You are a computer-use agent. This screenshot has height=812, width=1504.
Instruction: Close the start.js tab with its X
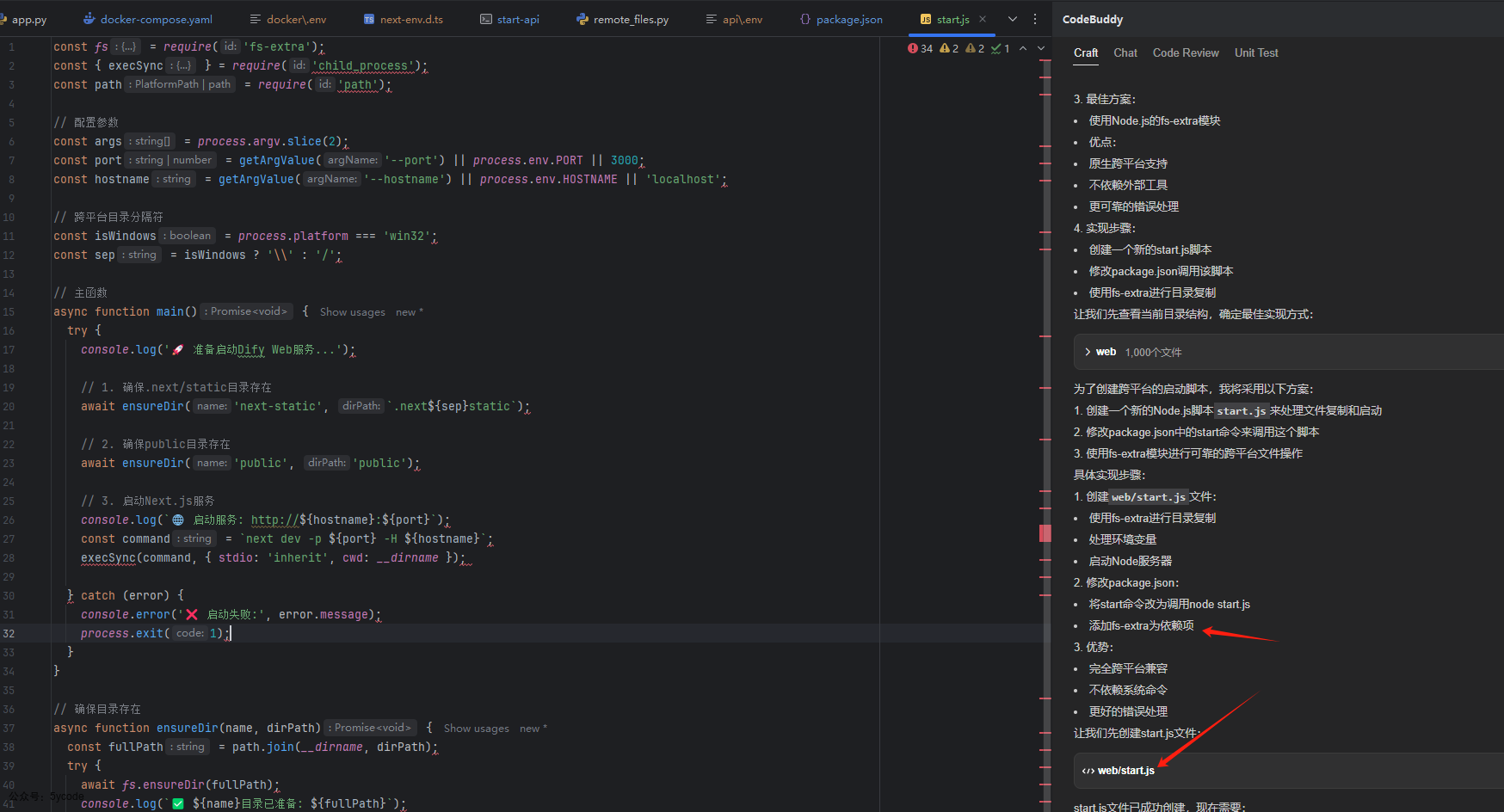coord(983,19)
